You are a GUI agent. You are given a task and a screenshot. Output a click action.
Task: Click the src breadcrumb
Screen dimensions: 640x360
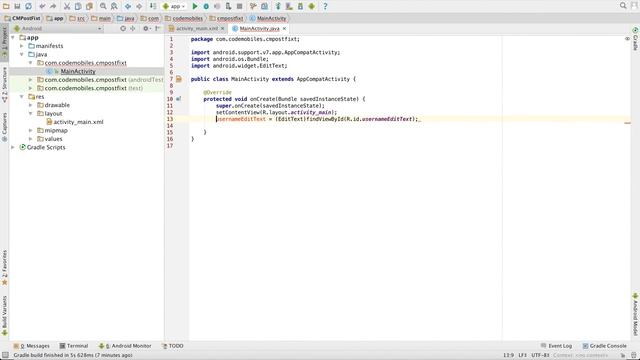(78, 18)
